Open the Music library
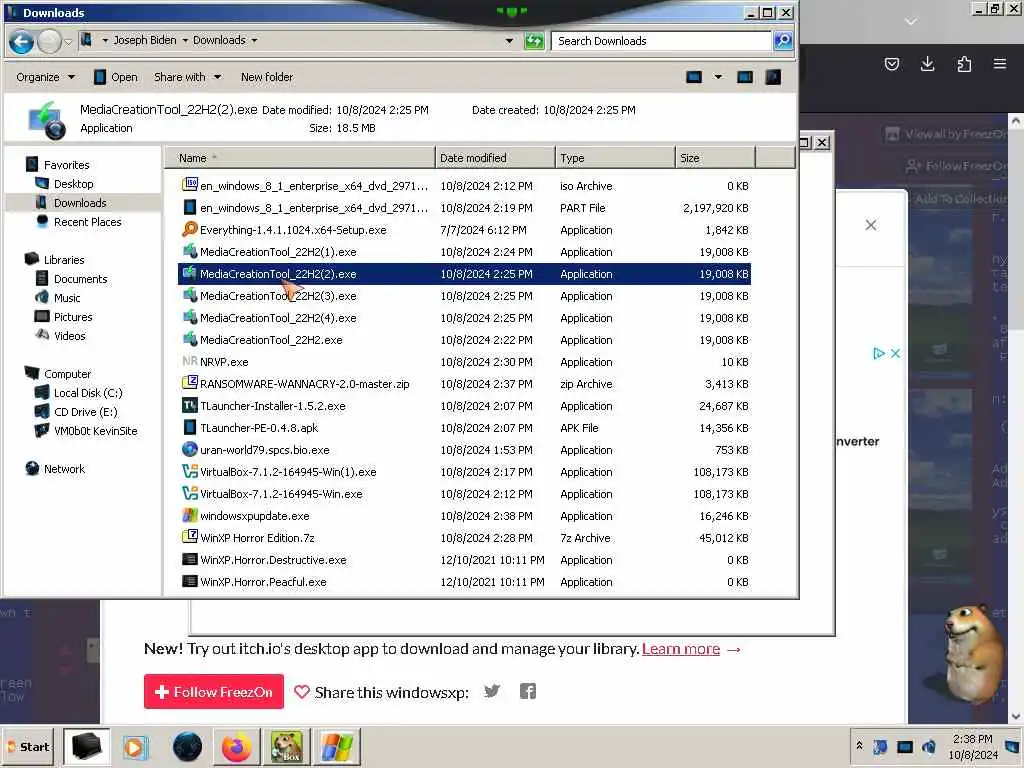1024x768 pixels. (67, 298)
